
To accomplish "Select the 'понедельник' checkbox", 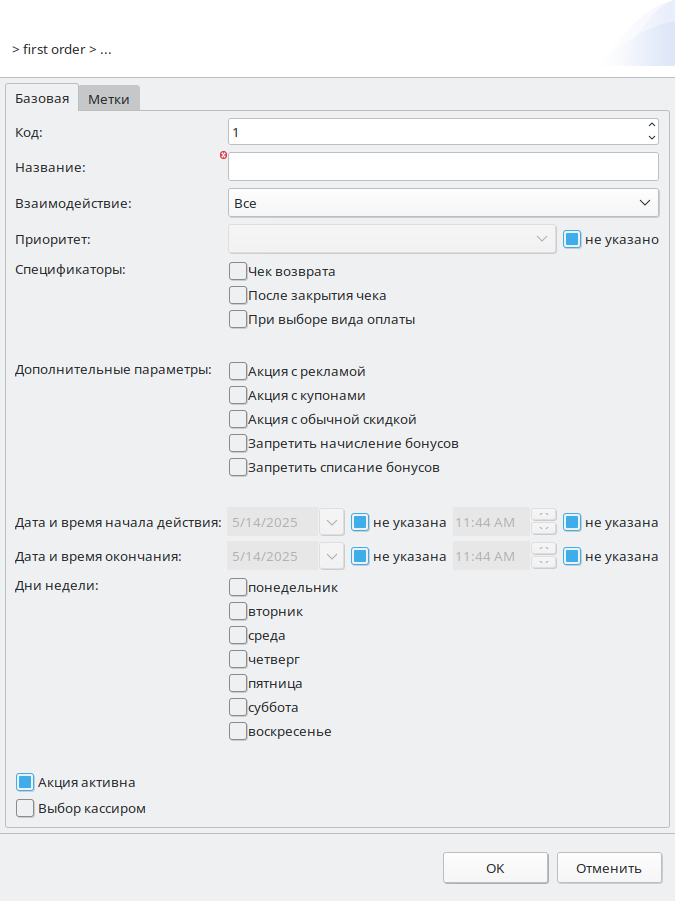I will pyautogui.click(x=238, y=587).
